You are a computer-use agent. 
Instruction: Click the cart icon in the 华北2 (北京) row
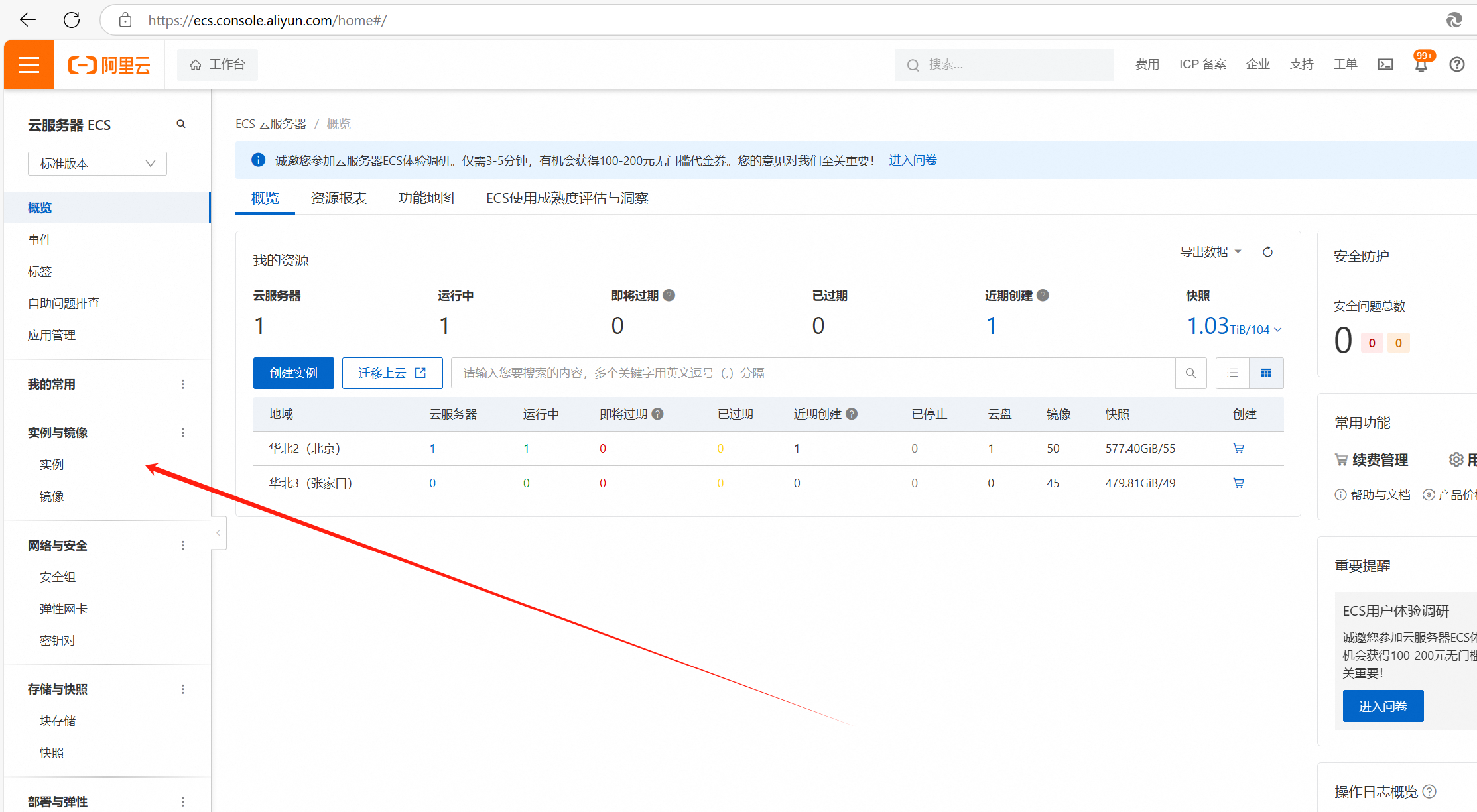(1238, 449)
